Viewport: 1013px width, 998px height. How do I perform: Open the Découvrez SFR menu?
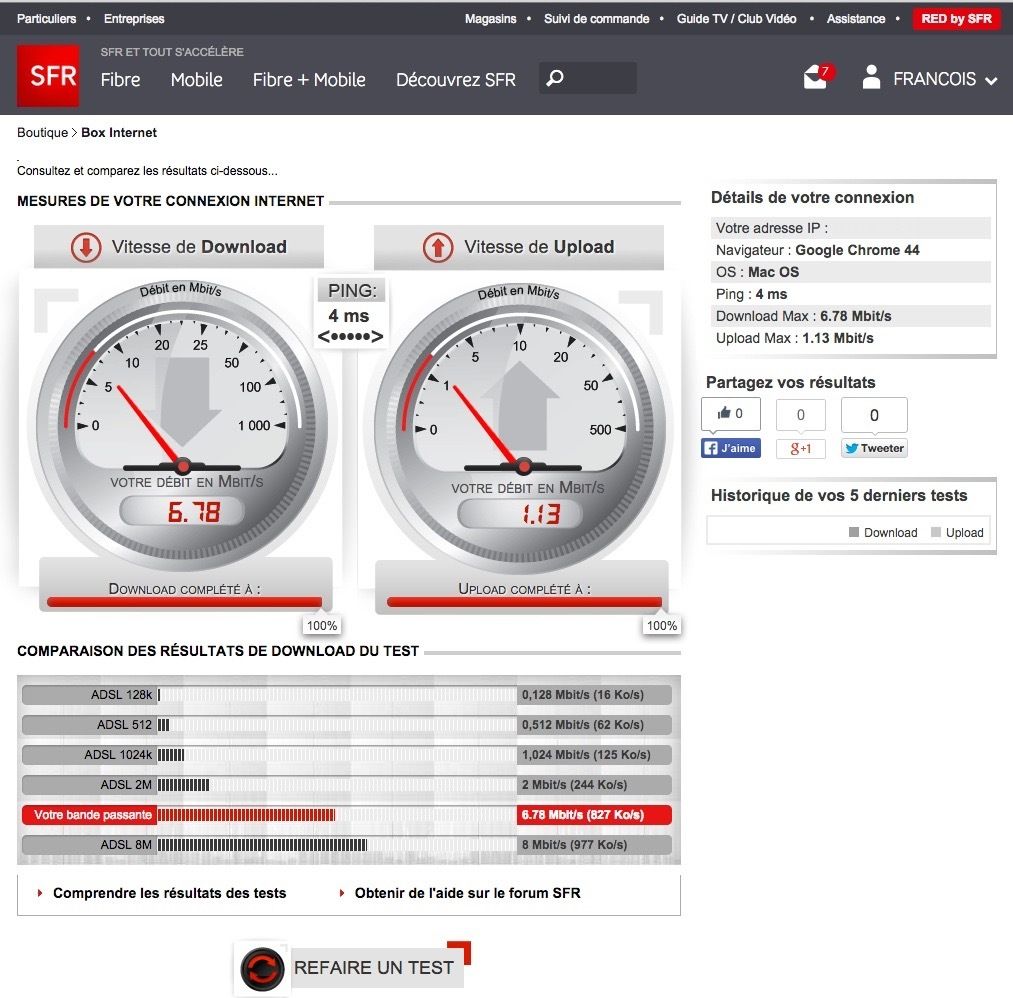tap(455, 79)
